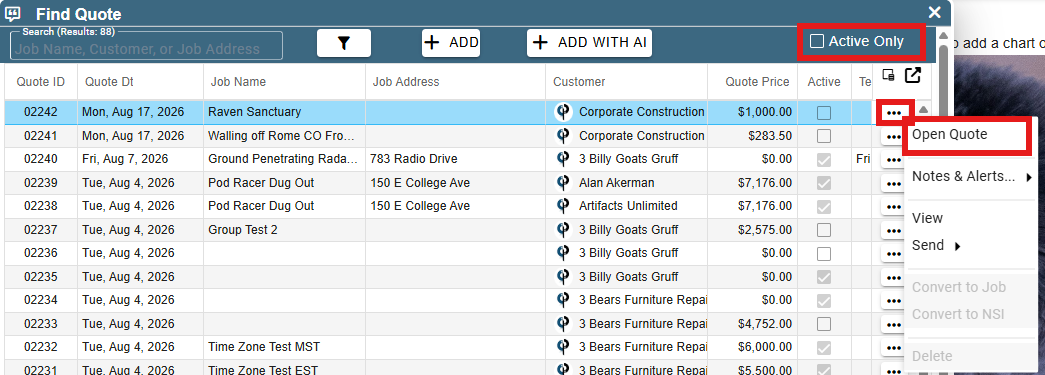Click the open-in-new-window export icon

912,75
